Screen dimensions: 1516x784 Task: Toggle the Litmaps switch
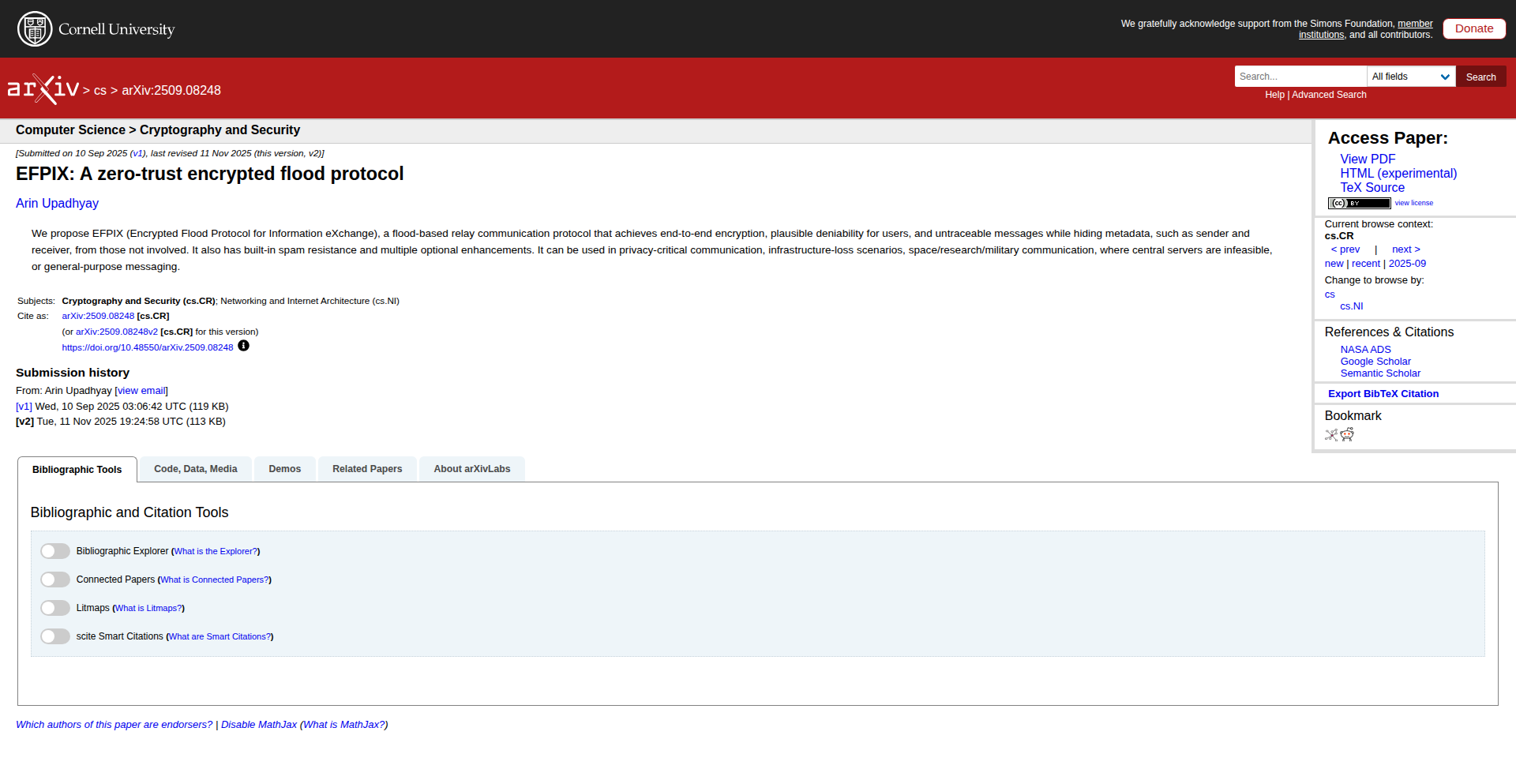pyautogui.click(x=55, y=608)
